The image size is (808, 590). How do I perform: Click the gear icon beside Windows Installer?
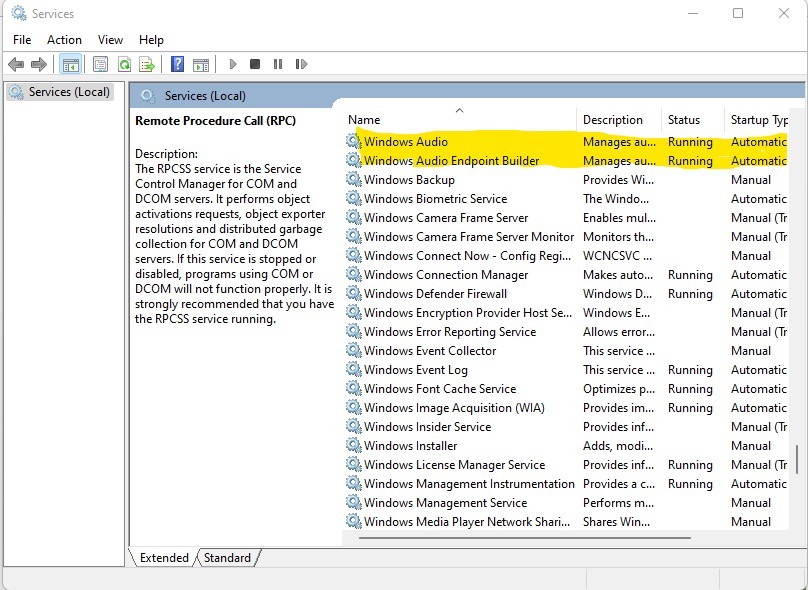coord(354,445)
